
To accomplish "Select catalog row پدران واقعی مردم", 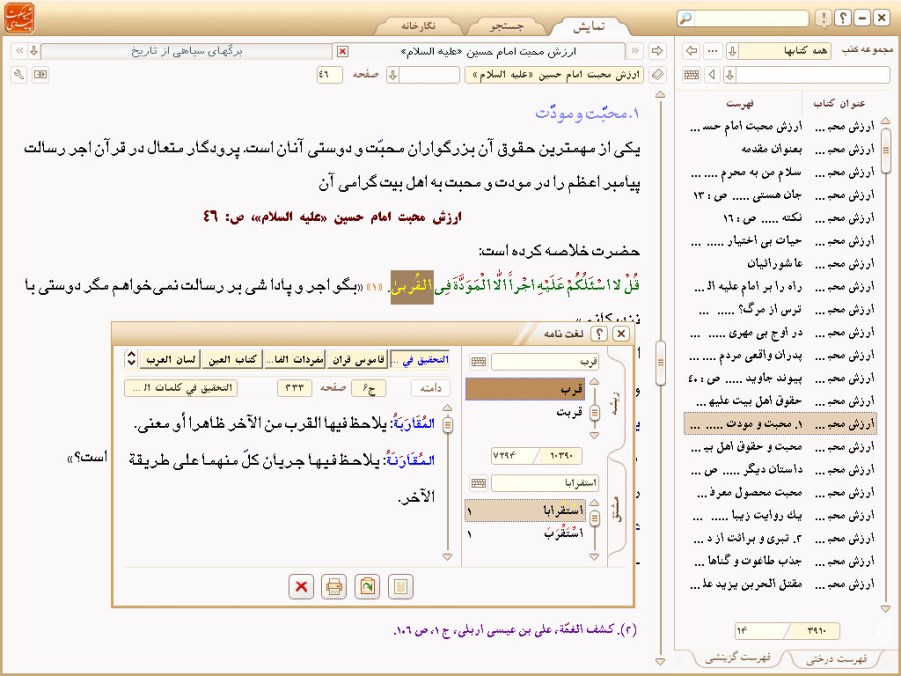I will coord(780,355).
